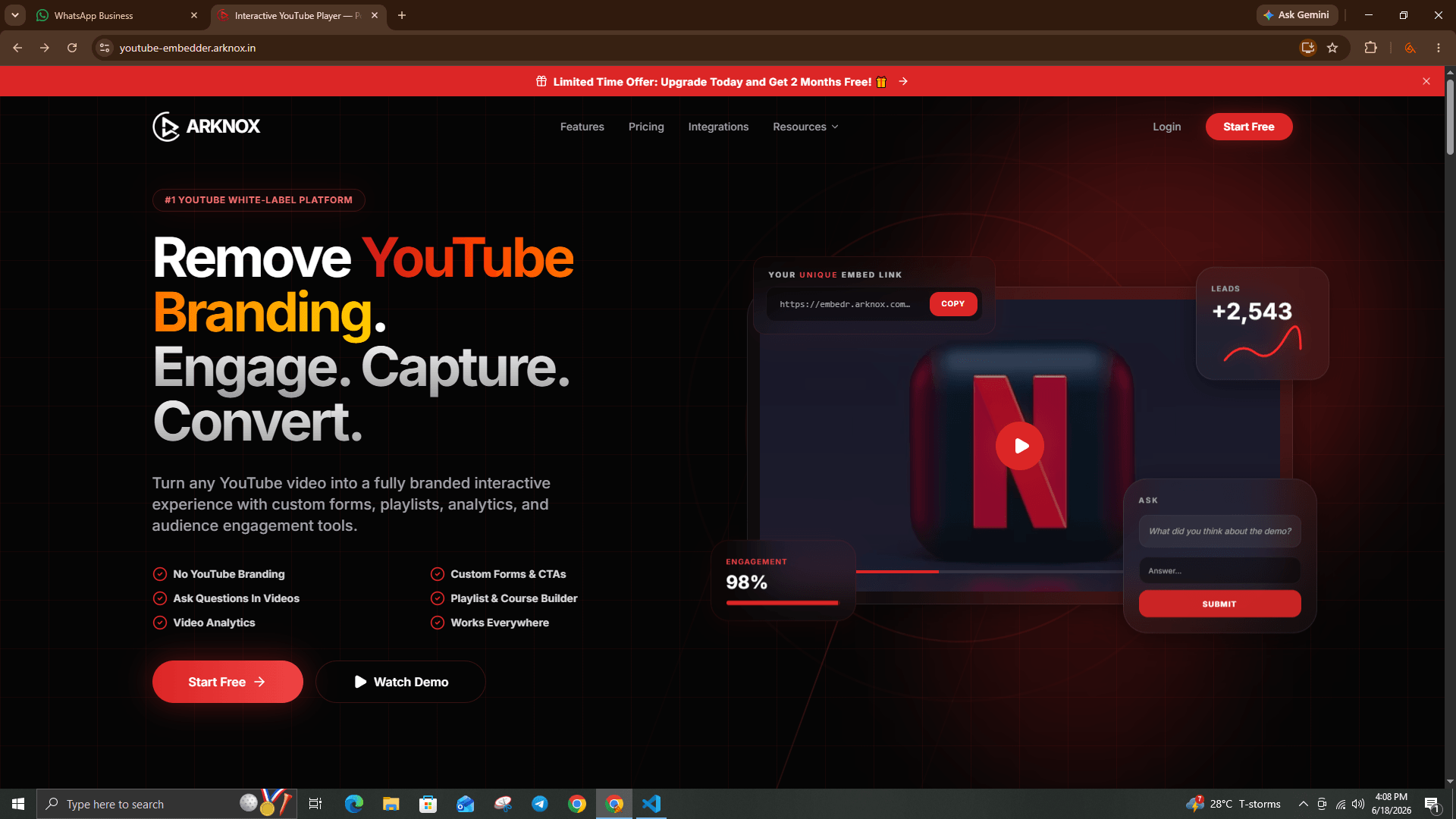Open Telegram from the taskbar
Screen dimensions: 1456x819
[540, 804]
